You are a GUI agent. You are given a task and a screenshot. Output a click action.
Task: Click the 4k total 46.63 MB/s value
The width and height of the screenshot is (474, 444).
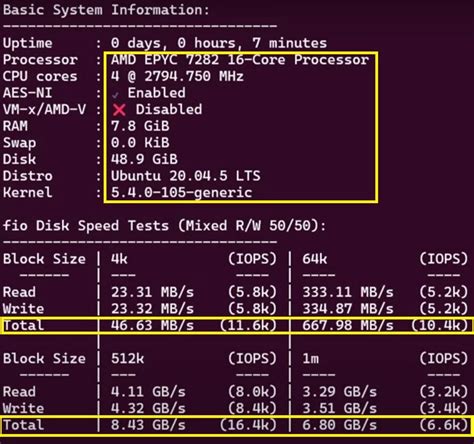(x=152, y=325)
